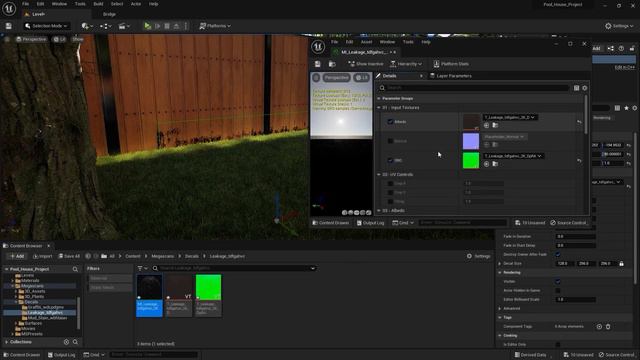
Task: Click browse to asset icon under ORD texture
Action: coord(495,164)
